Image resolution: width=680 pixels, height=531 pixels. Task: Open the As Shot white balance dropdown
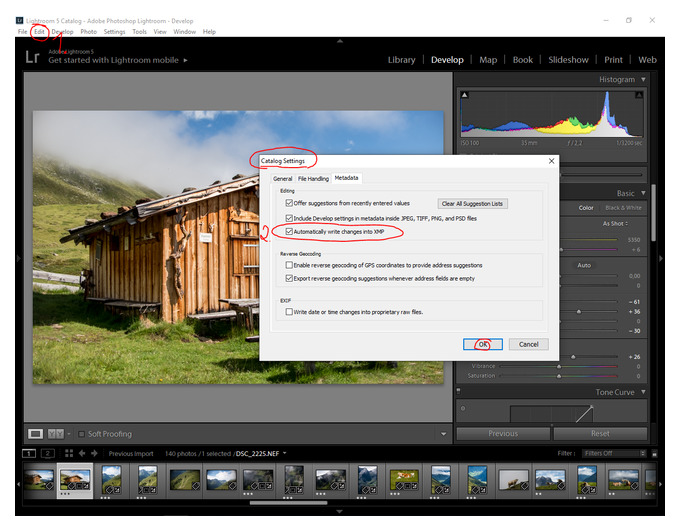click(615, 223)
